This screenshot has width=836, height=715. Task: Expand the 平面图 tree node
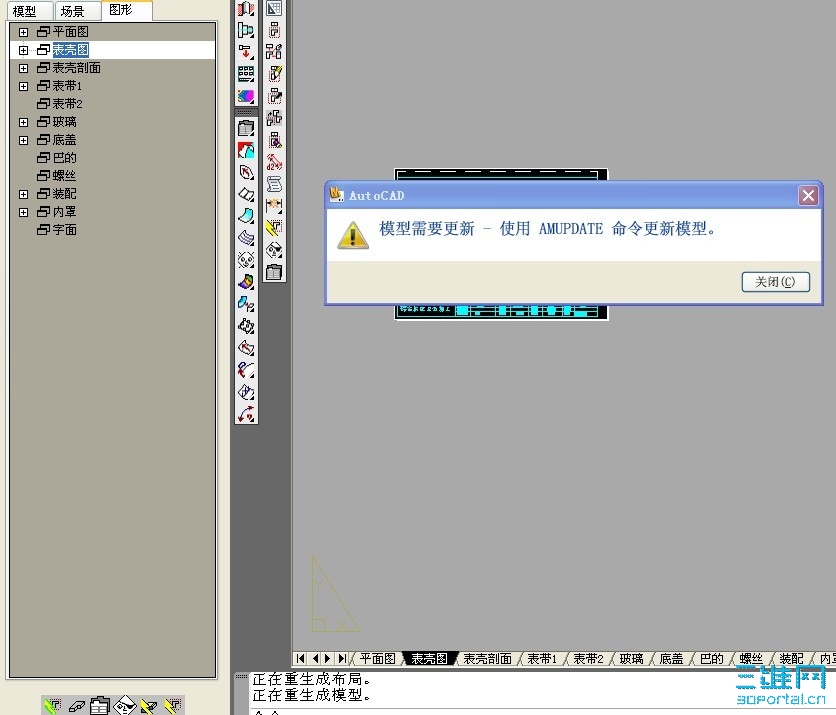coord(23,32)
